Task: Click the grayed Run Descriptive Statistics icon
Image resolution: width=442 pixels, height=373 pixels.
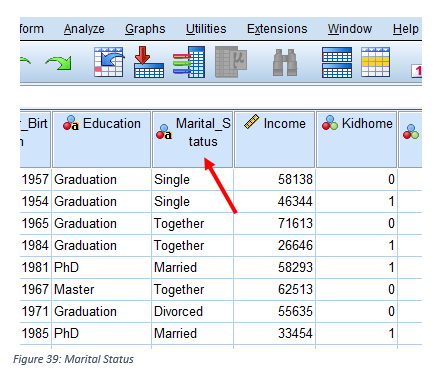Action: point(231,62)
